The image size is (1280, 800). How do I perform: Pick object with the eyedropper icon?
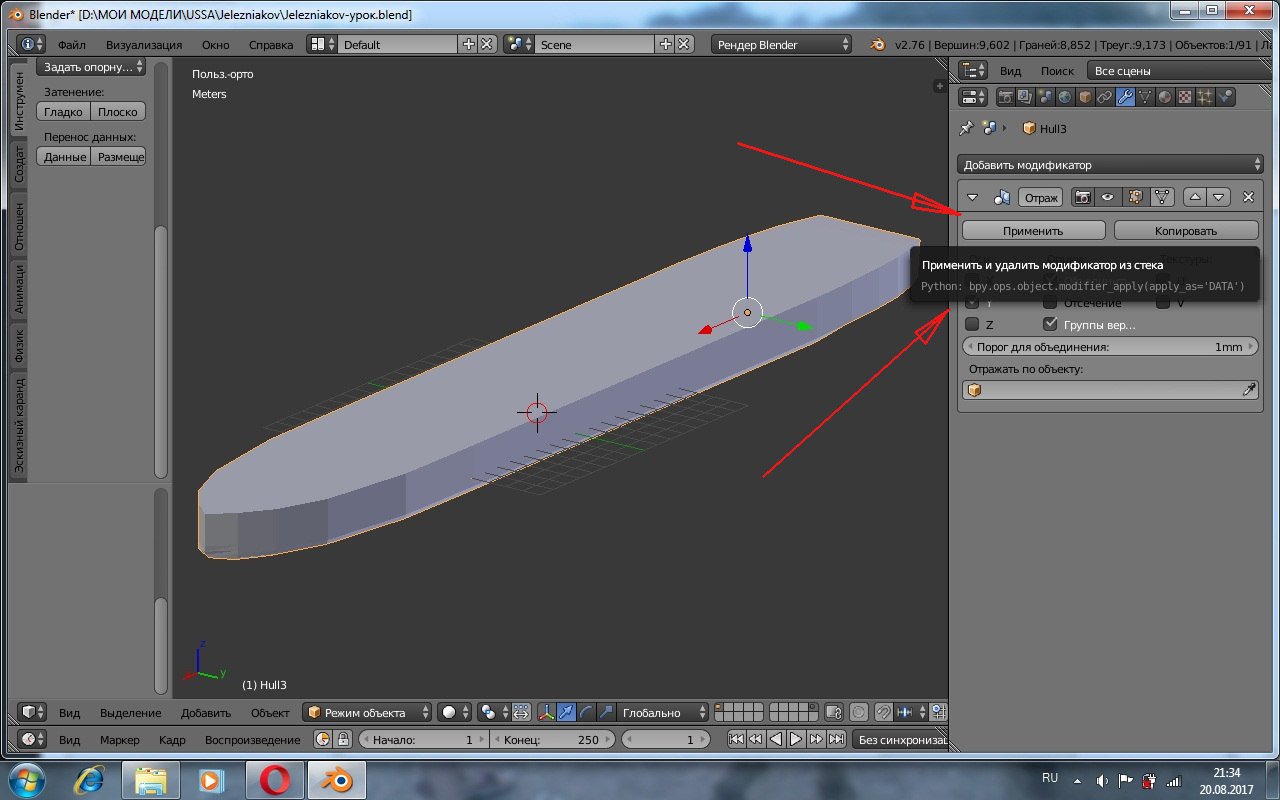pos(1249,390)
